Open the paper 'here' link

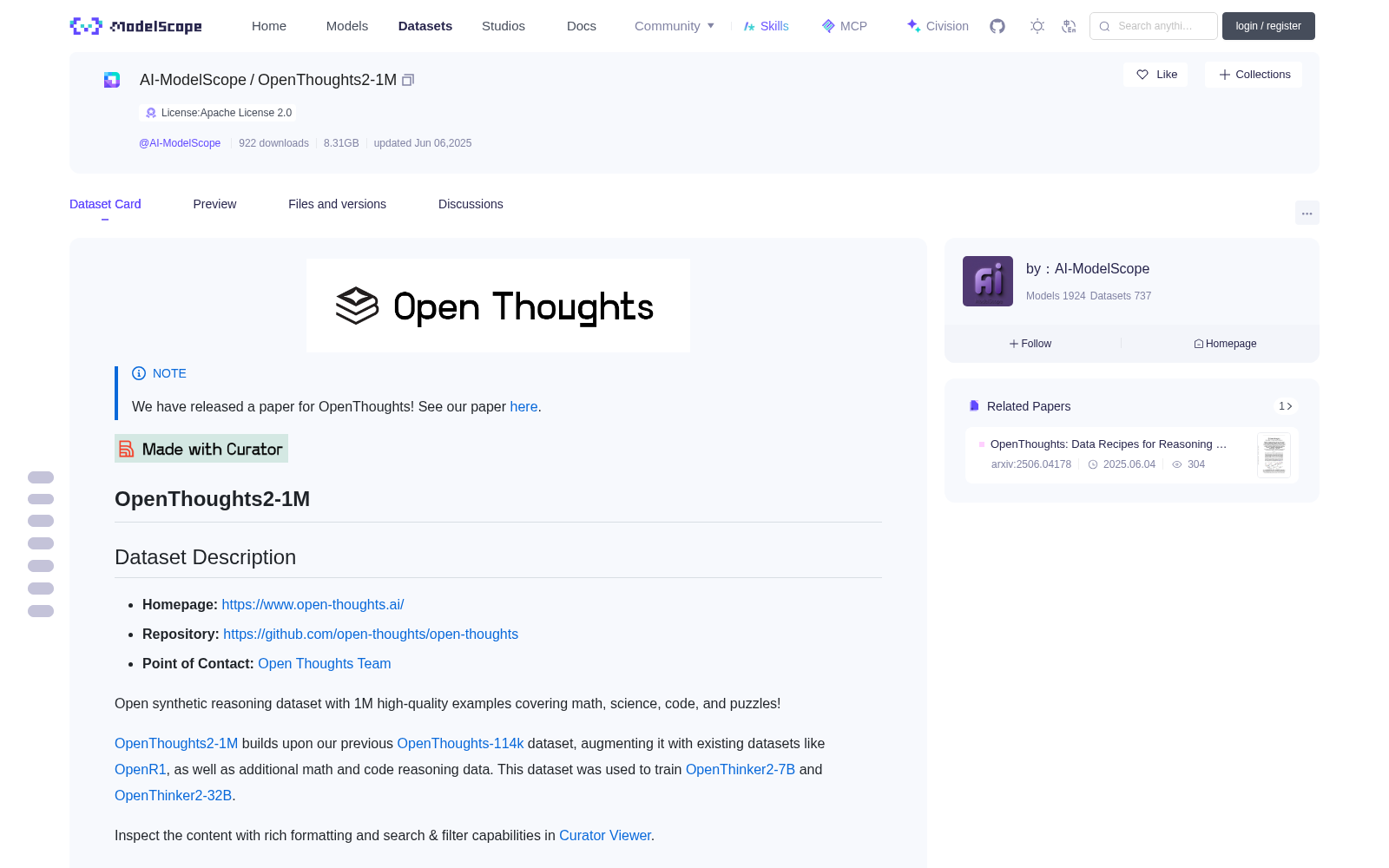[523, 406]
